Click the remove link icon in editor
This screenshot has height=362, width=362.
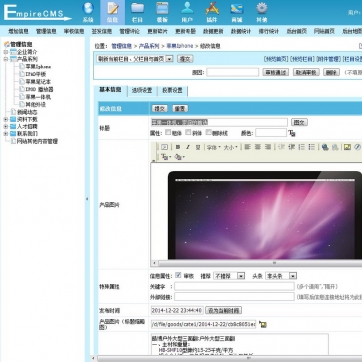coord(336,147)
